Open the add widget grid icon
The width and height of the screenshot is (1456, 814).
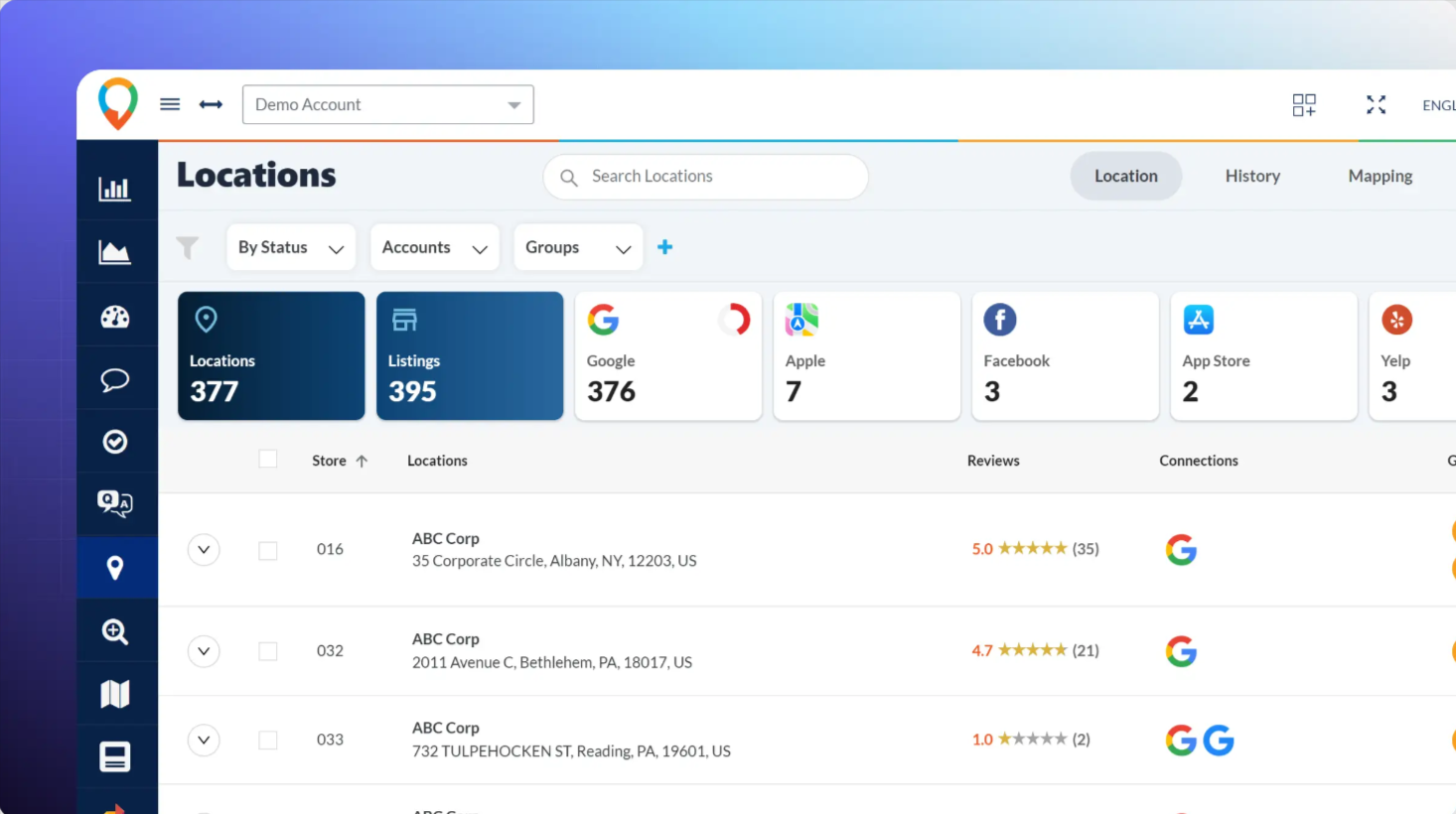click(1304, 104)
